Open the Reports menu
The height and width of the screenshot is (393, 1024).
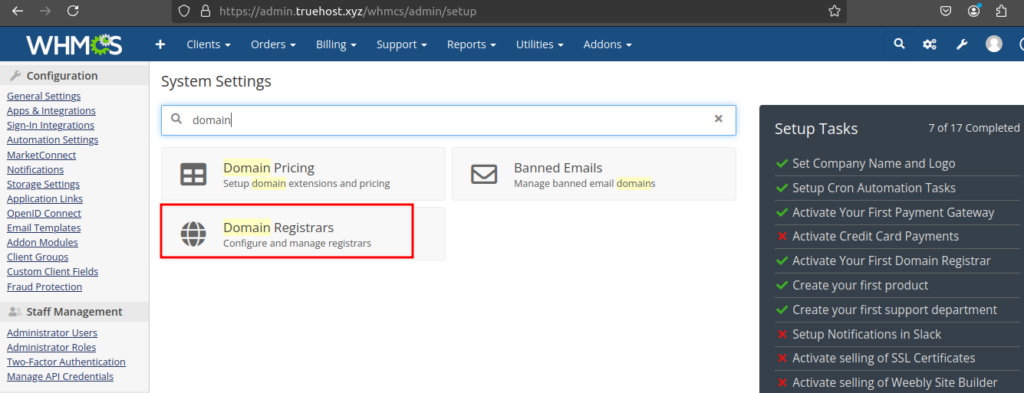pyautogui.click(x=471, y=44)
